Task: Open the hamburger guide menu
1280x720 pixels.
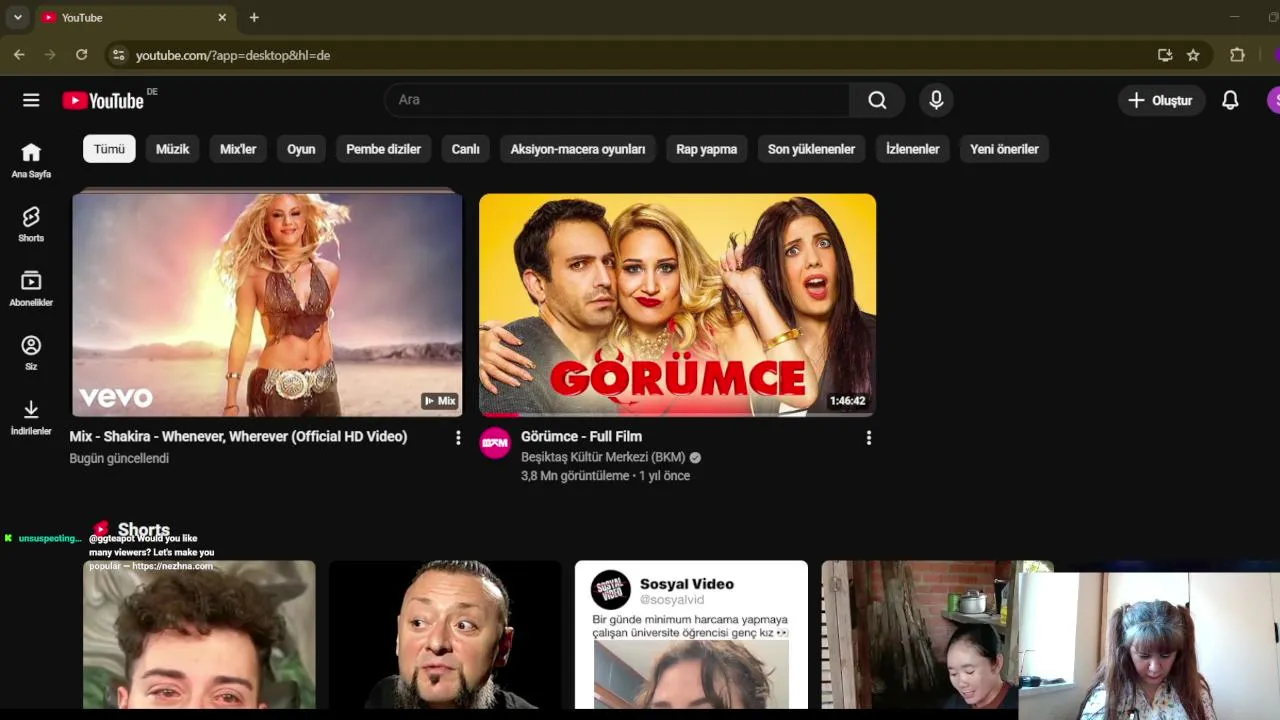Action: [x=31, y=100]
